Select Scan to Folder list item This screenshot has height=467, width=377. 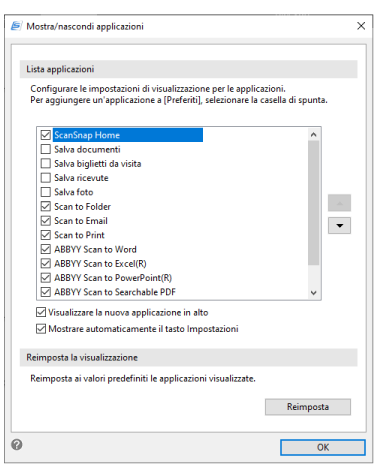[x=82, y=207]
